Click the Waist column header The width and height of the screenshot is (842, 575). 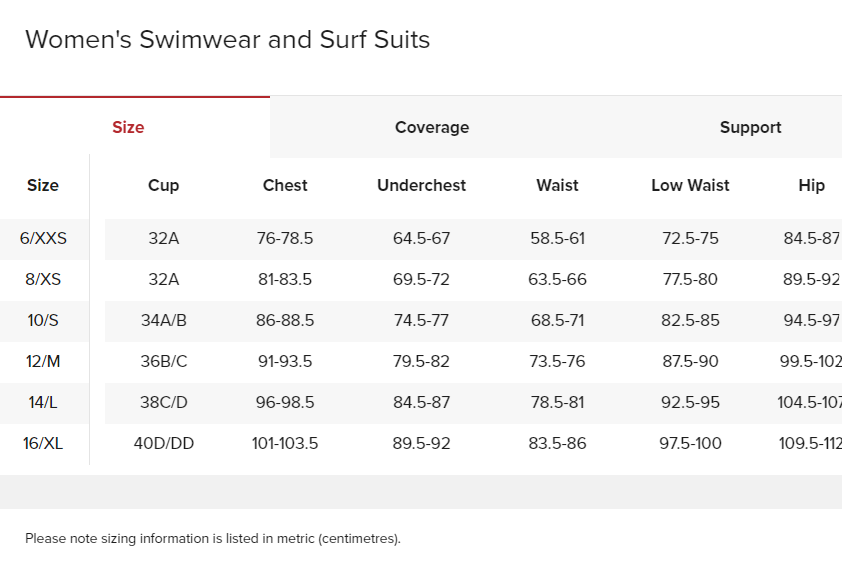[x=557, y=185]
